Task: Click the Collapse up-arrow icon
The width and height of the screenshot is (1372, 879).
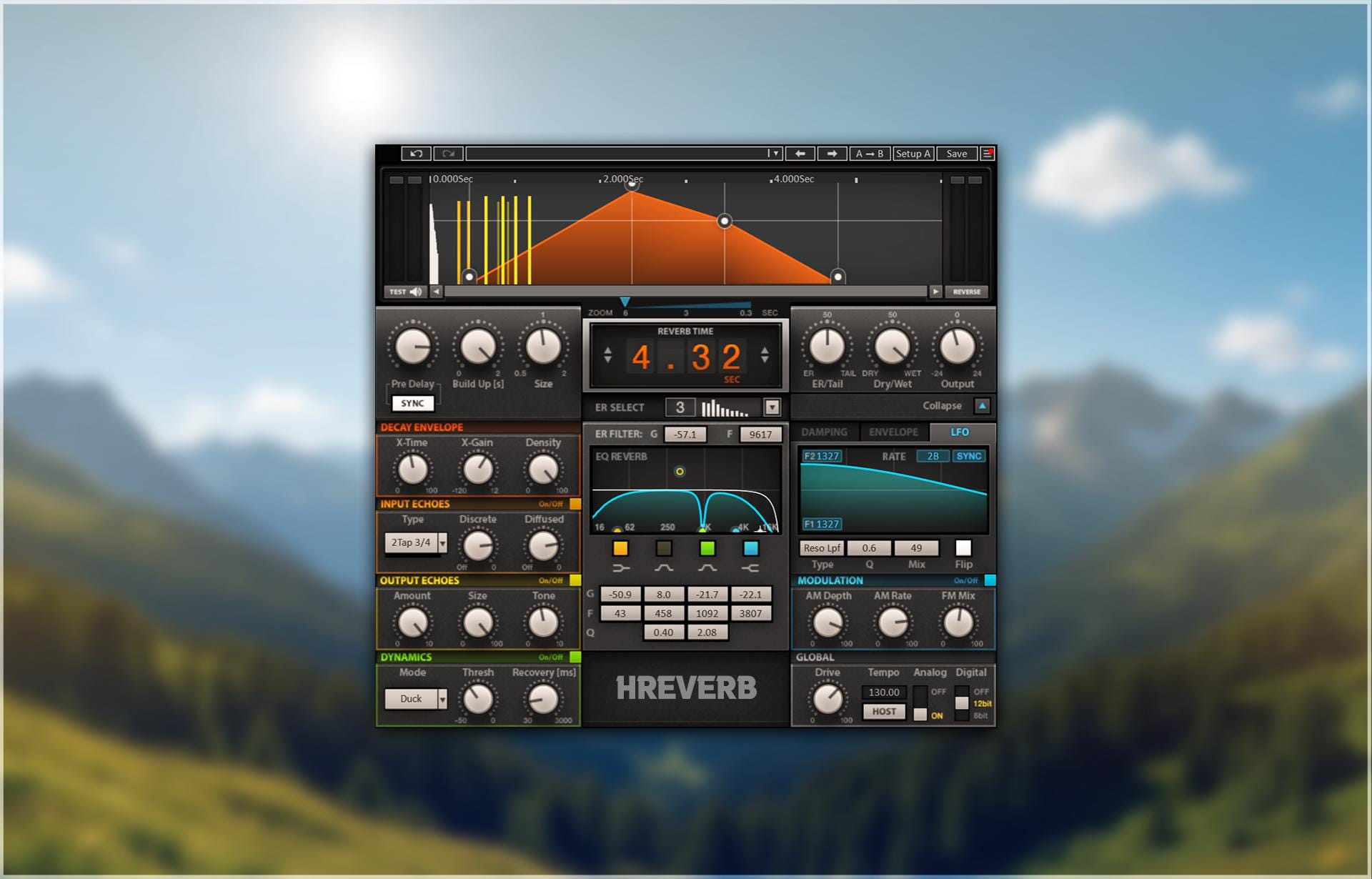Action: click(x=983, y=406)
